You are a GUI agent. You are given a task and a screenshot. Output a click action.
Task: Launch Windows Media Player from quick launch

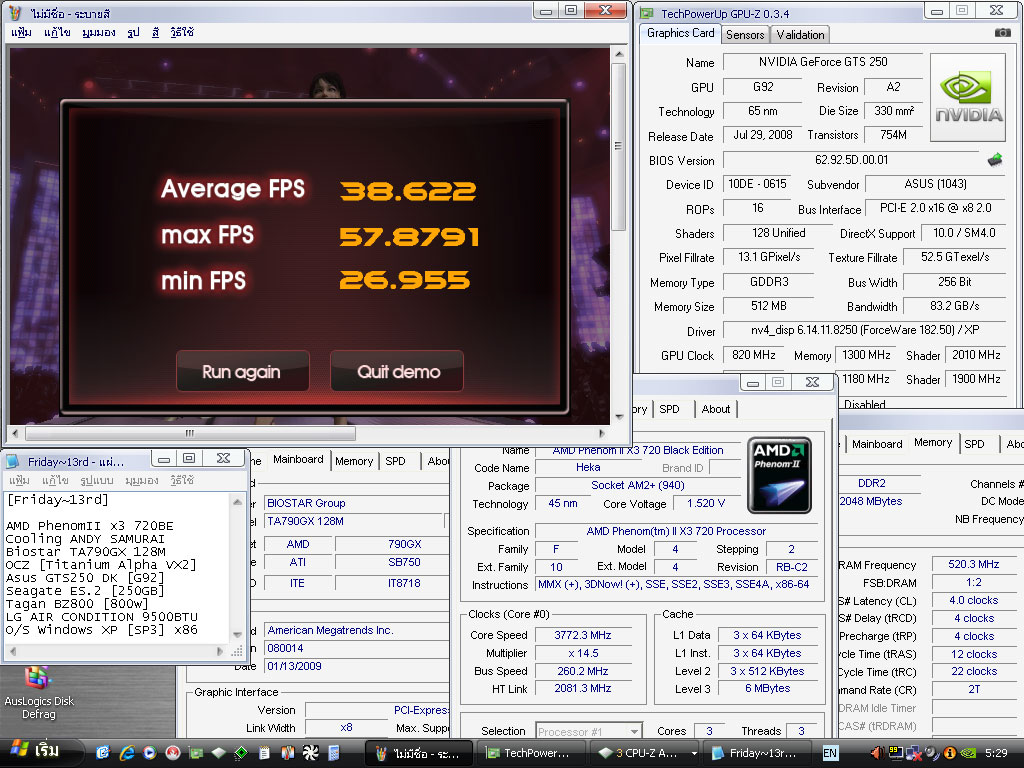point(149,753)
